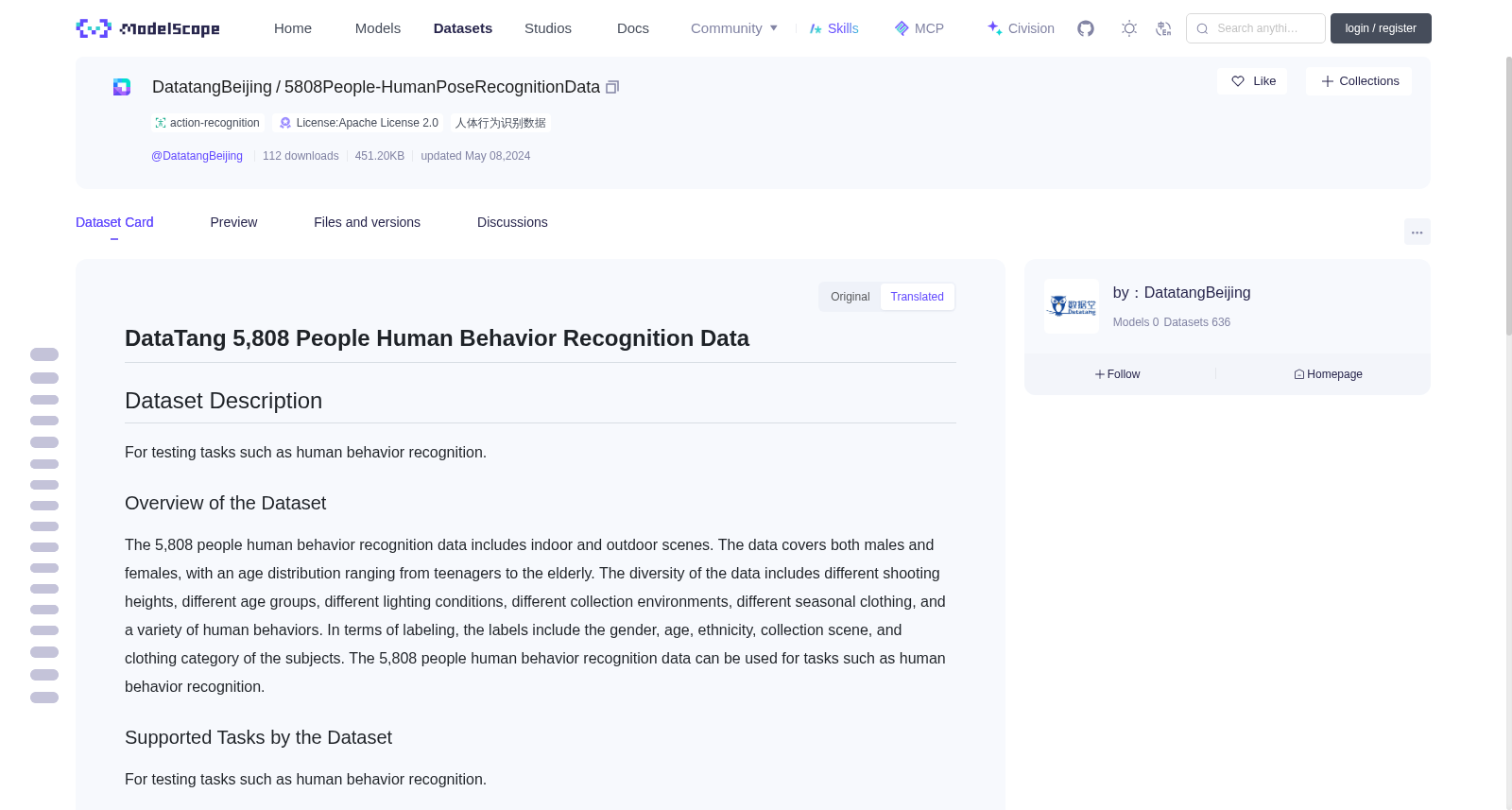Click the "updated May 08,2024" text
The image size is (1512, 810).
click(475, 156)
